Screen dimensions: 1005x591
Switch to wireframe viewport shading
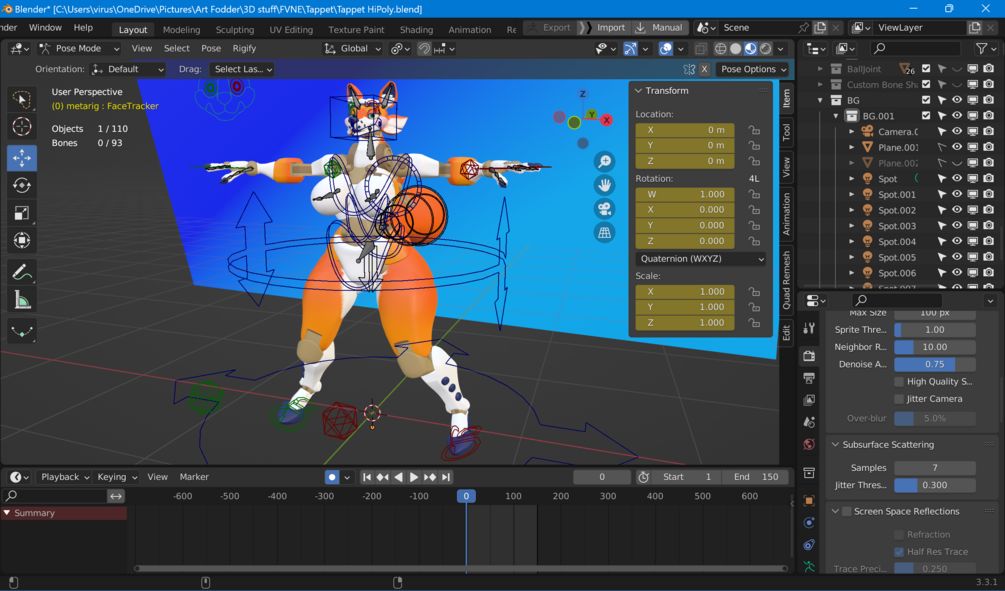(x=720, y=49)
